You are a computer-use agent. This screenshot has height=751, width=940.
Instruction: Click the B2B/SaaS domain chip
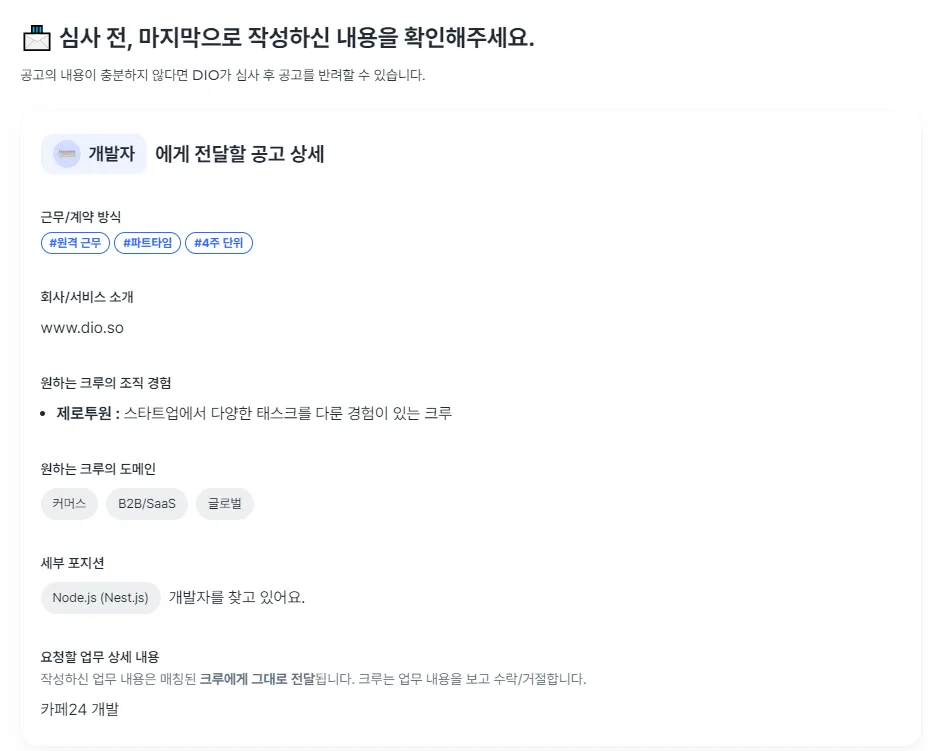147,503
